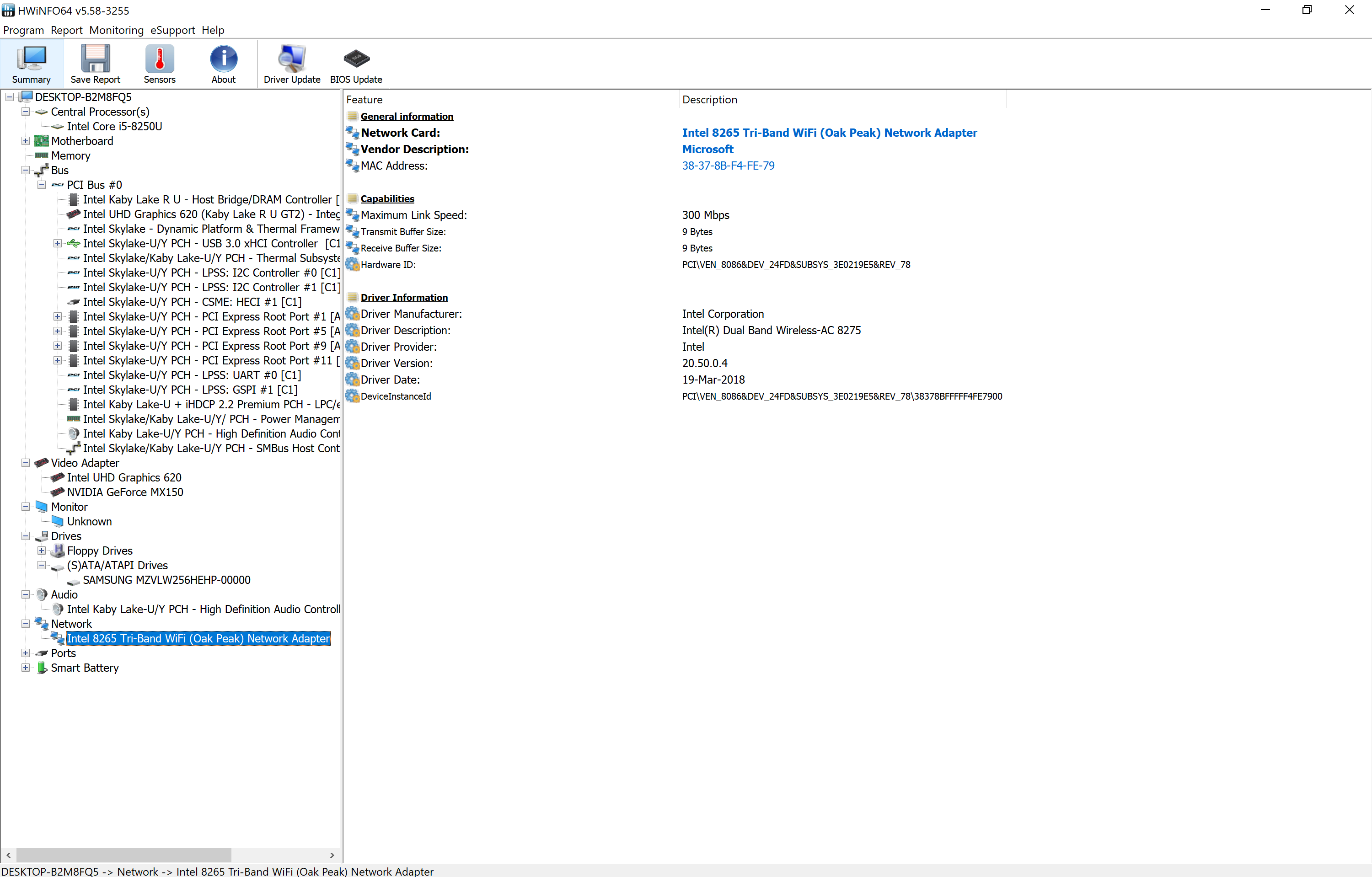Launch the Driver Update tool
Screen dimensions: 1372x877
tap(292, 64)
